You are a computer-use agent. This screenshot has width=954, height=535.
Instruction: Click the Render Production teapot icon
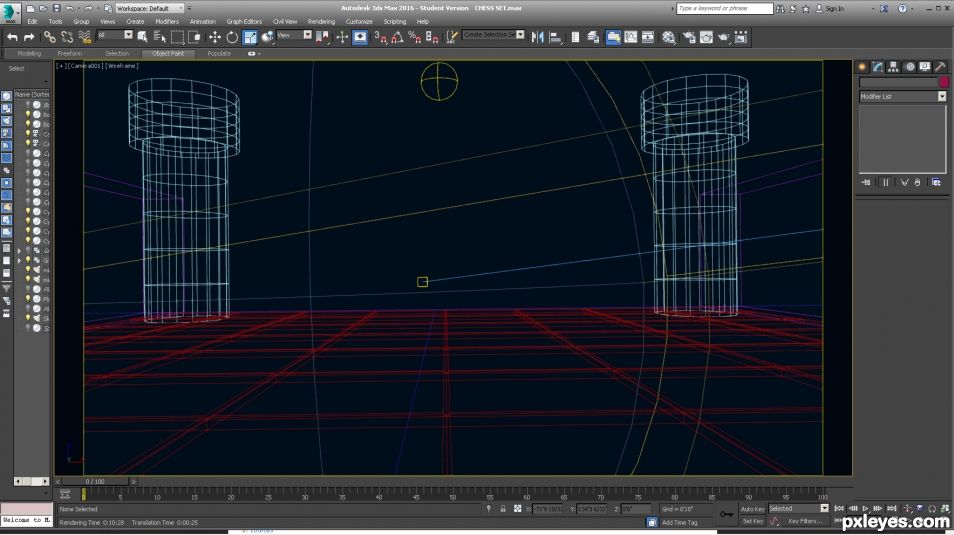(x=724, y=38)
